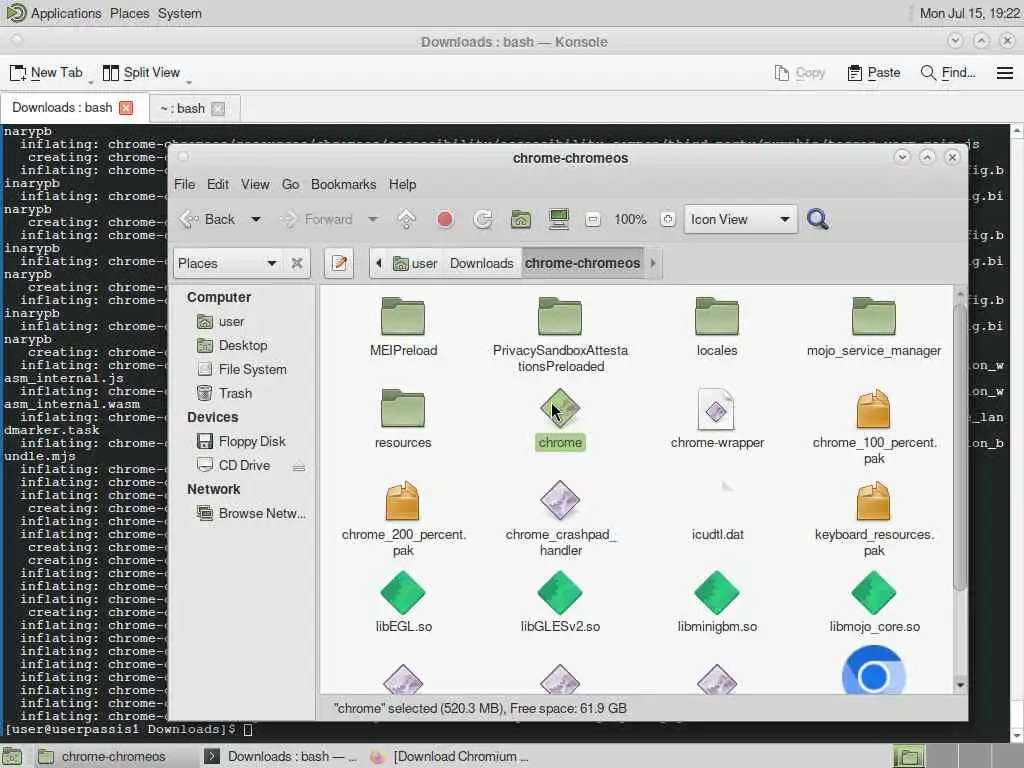The height and width of the screenshot is (768, 1024).
Task: Select the libminigbm.so library
Action: (x=717, y=602)
